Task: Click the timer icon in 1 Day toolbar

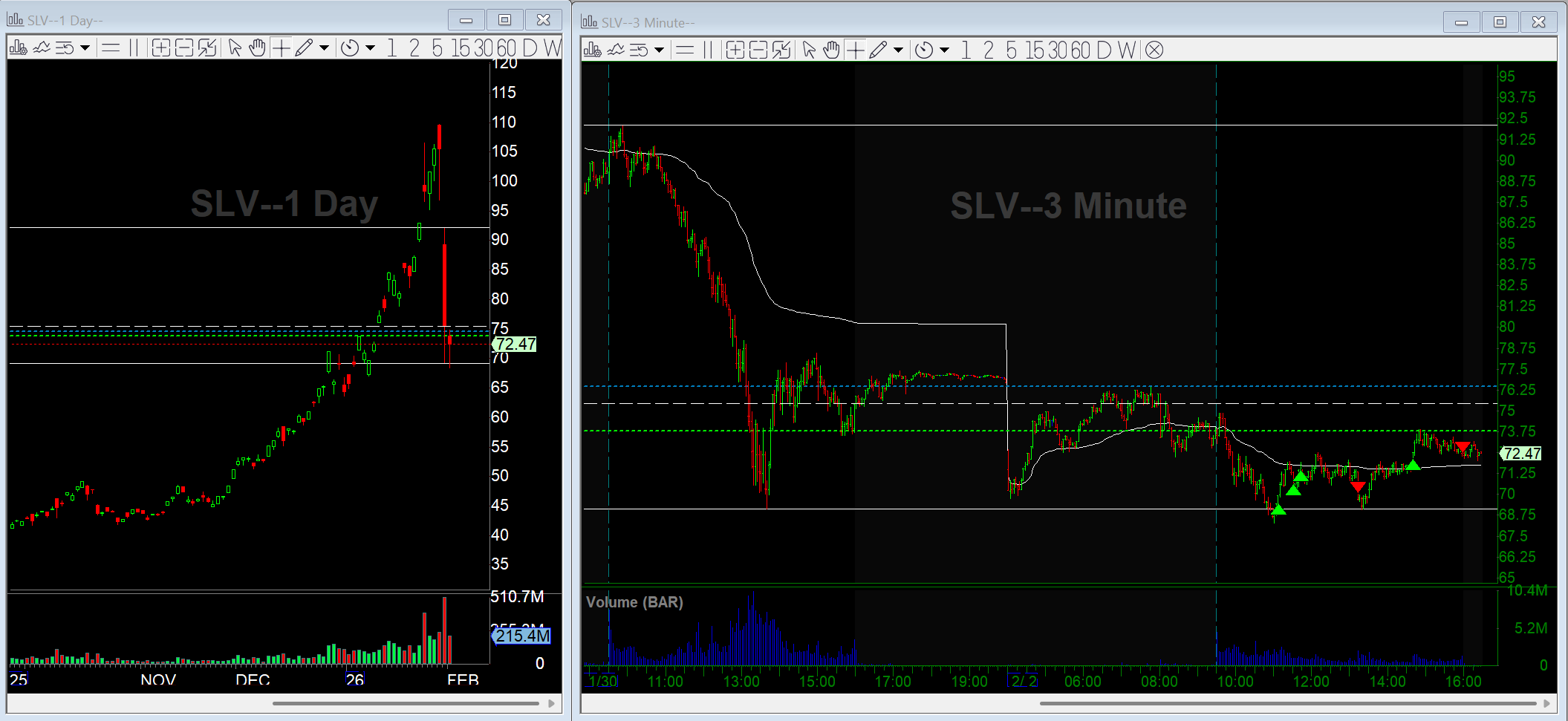Action: [x=349, y=48]
